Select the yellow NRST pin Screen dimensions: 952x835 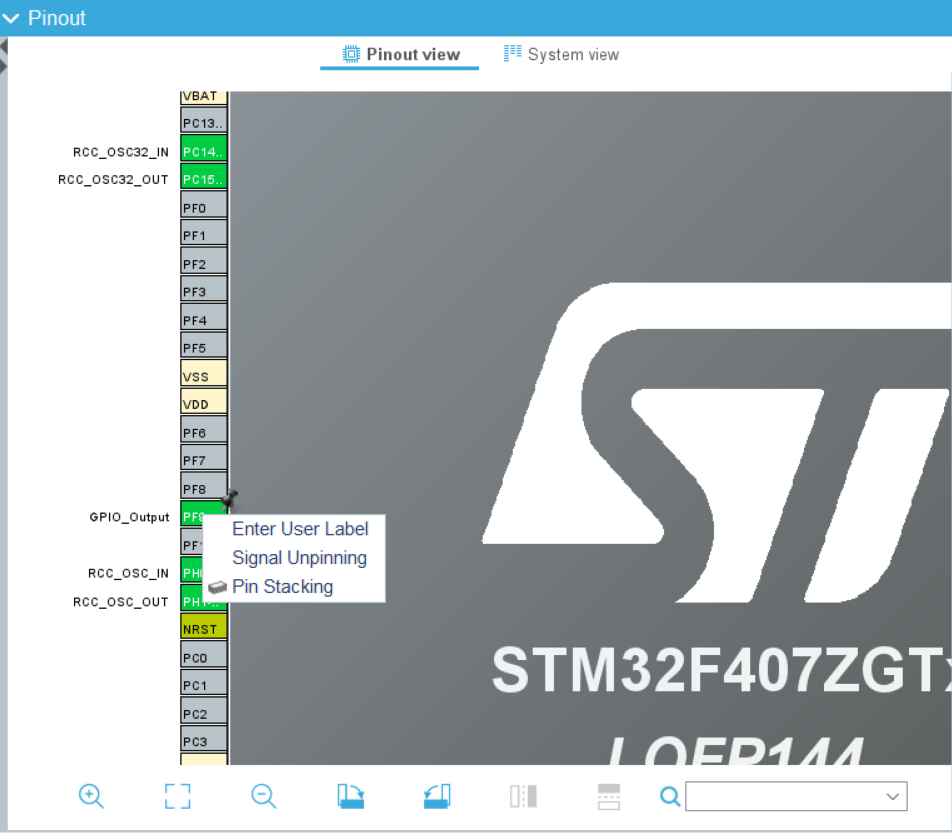click(204, 626)
